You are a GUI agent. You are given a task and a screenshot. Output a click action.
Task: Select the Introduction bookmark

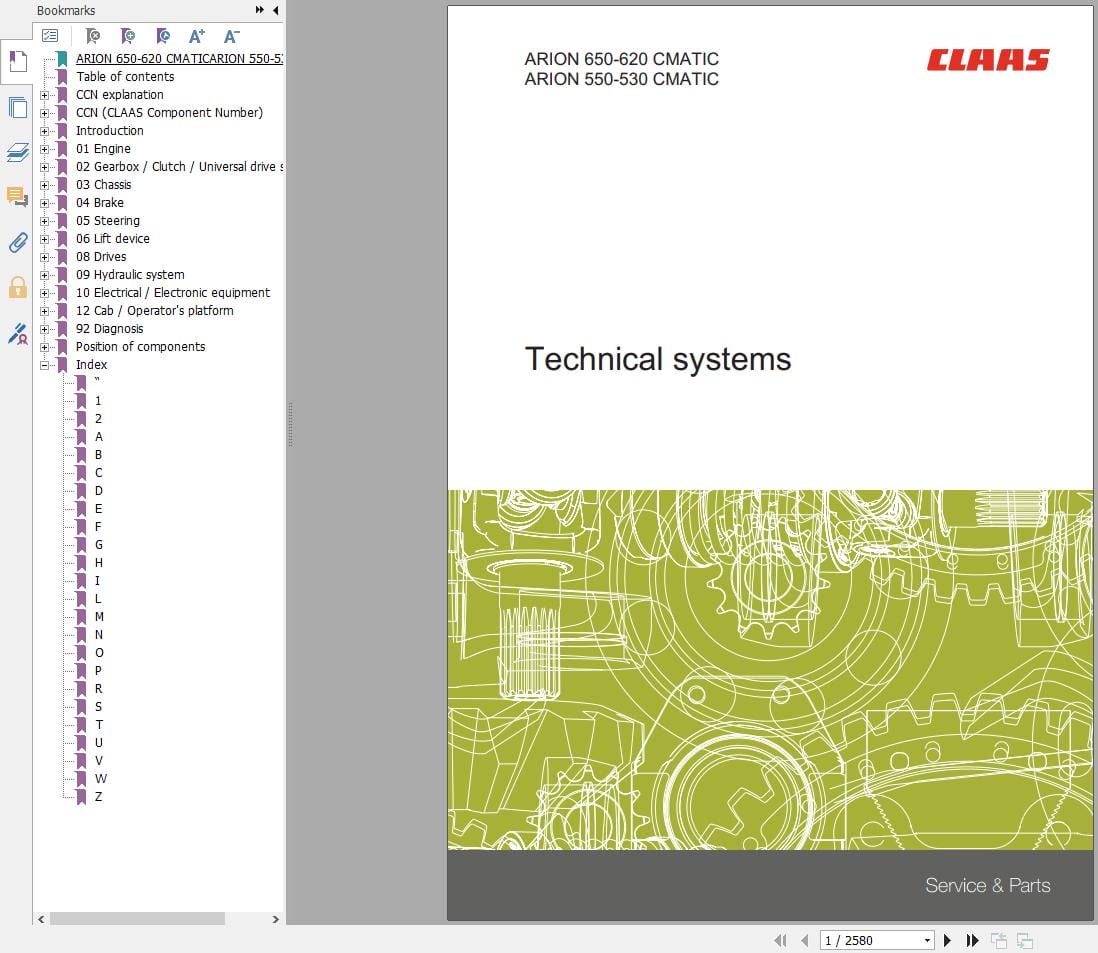click(x=110, y=130)
